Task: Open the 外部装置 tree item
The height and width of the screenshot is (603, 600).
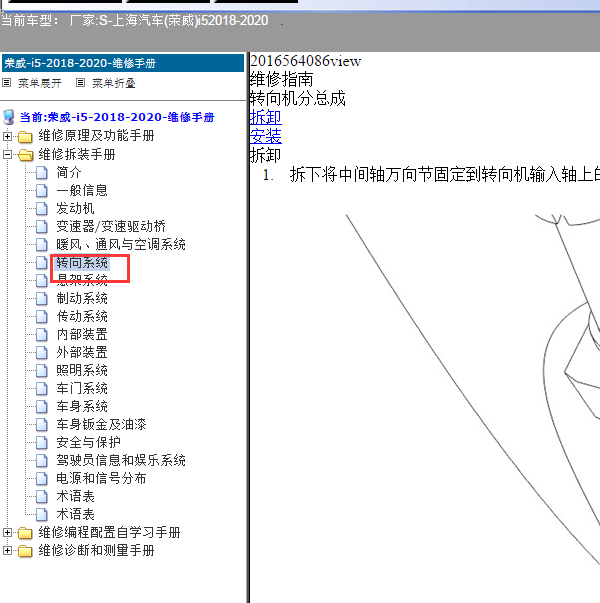Action: (82, 353)
